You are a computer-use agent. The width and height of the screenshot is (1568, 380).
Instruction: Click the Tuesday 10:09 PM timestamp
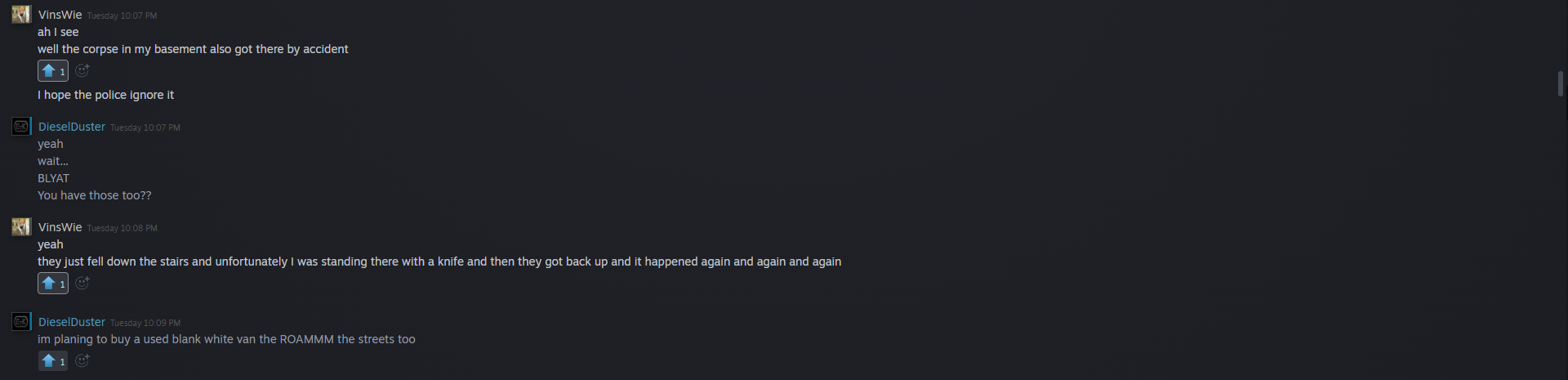point(145,323)
